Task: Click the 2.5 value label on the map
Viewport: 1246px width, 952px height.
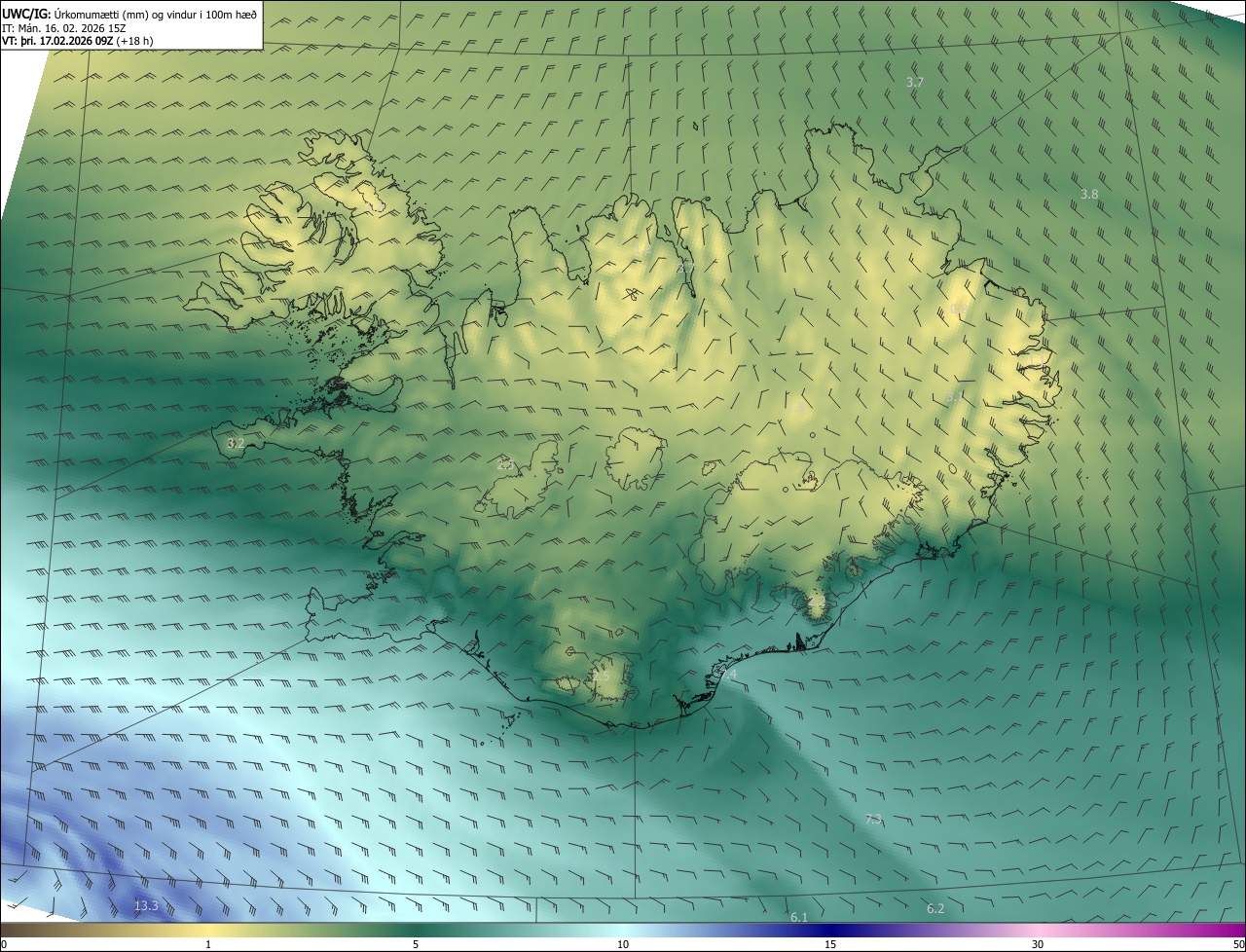Action: (x=600, y=676)
